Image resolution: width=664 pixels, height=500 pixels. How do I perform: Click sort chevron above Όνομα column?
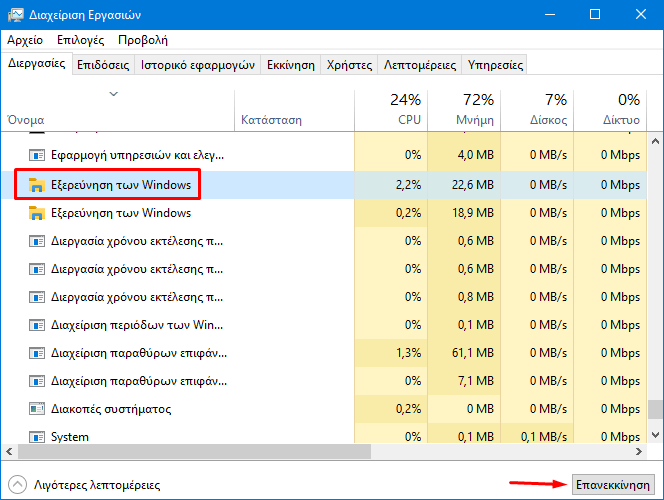113,94
